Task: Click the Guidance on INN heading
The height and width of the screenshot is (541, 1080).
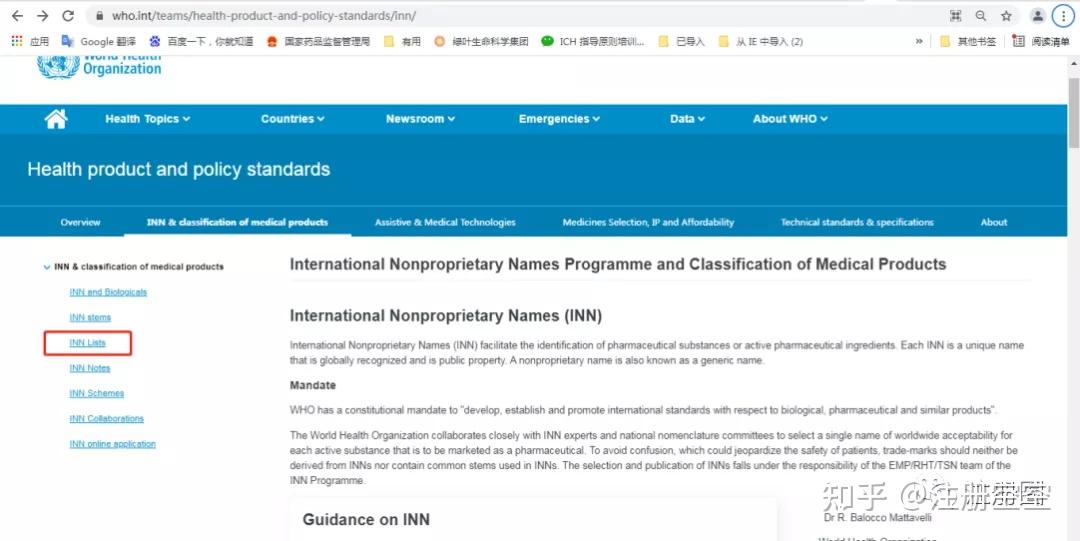Action: pyautogui.click(x=366, y=520)
